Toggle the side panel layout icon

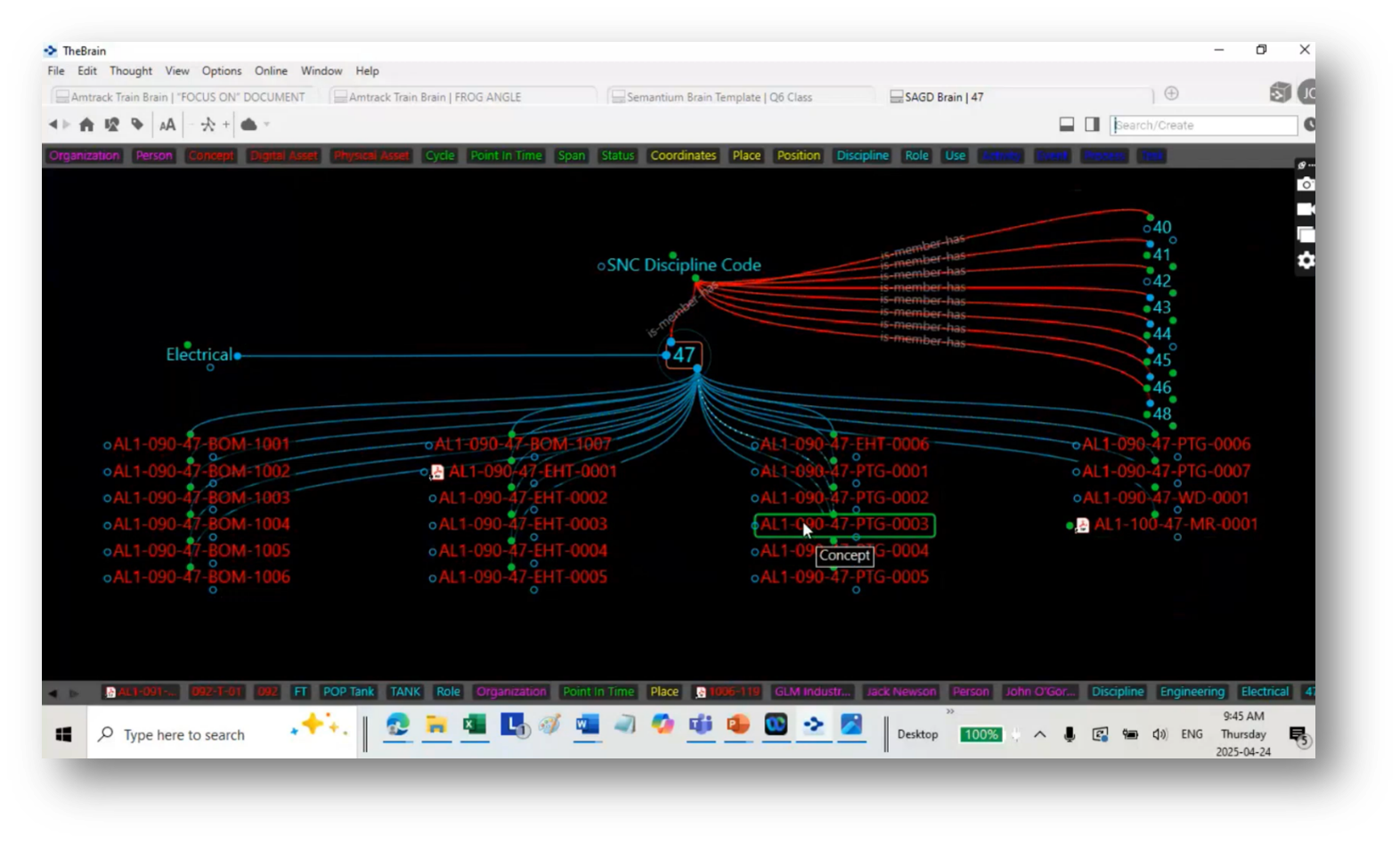1092,125
